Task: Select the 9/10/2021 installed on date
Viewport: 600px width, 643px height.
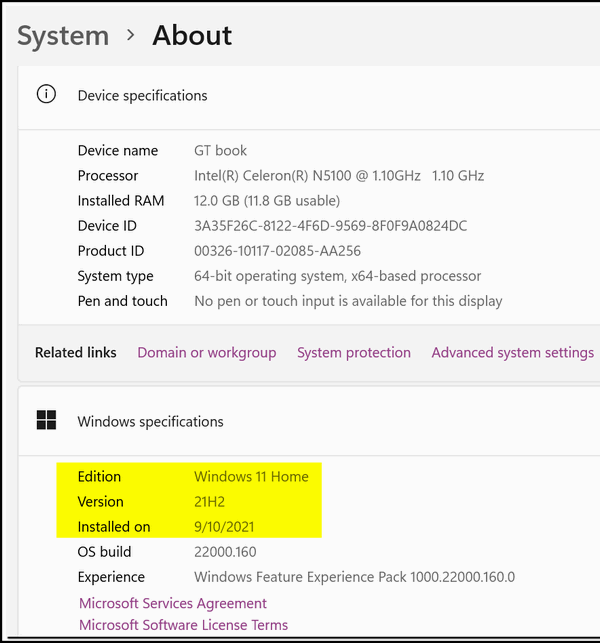Action: point(224,527)
